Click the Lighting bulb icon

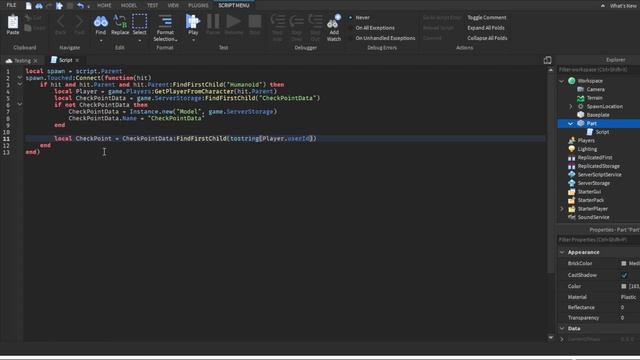coord(571,149)
